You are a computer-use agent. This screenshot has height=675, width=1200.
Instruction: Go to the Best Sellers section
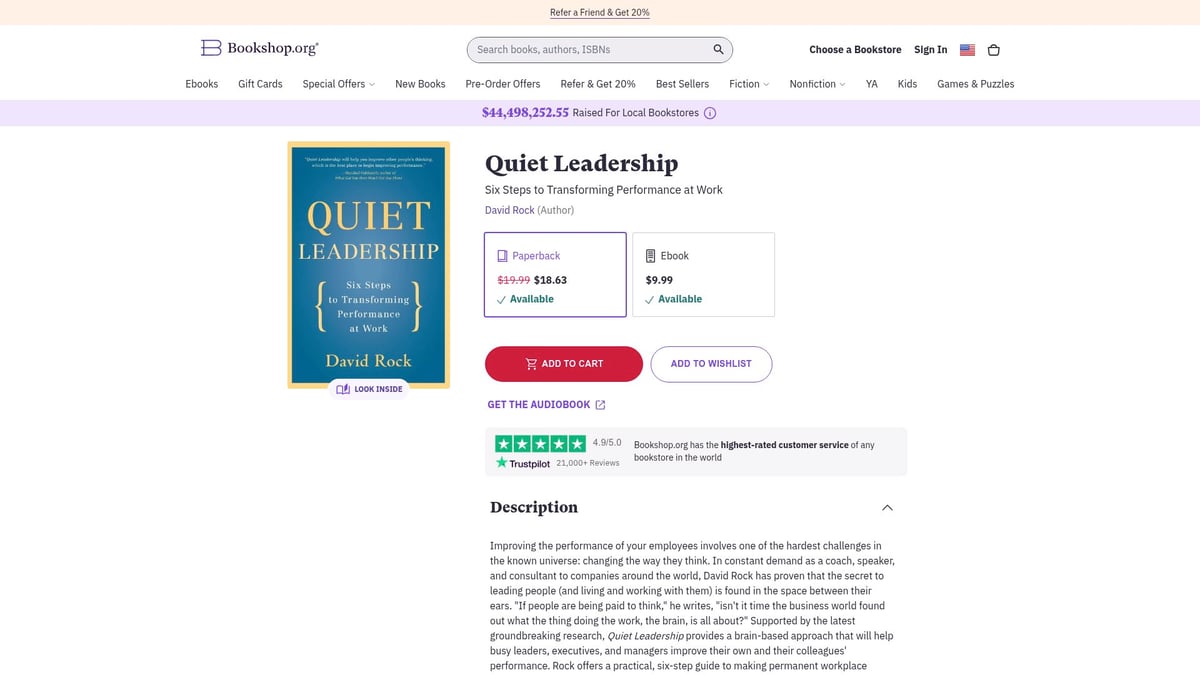682,84
